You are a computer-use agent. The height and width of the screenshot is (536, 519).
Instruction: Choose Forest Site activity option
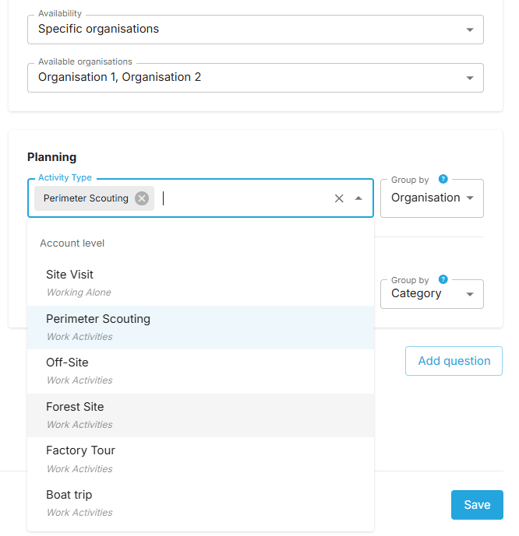[x=201, y=415]
